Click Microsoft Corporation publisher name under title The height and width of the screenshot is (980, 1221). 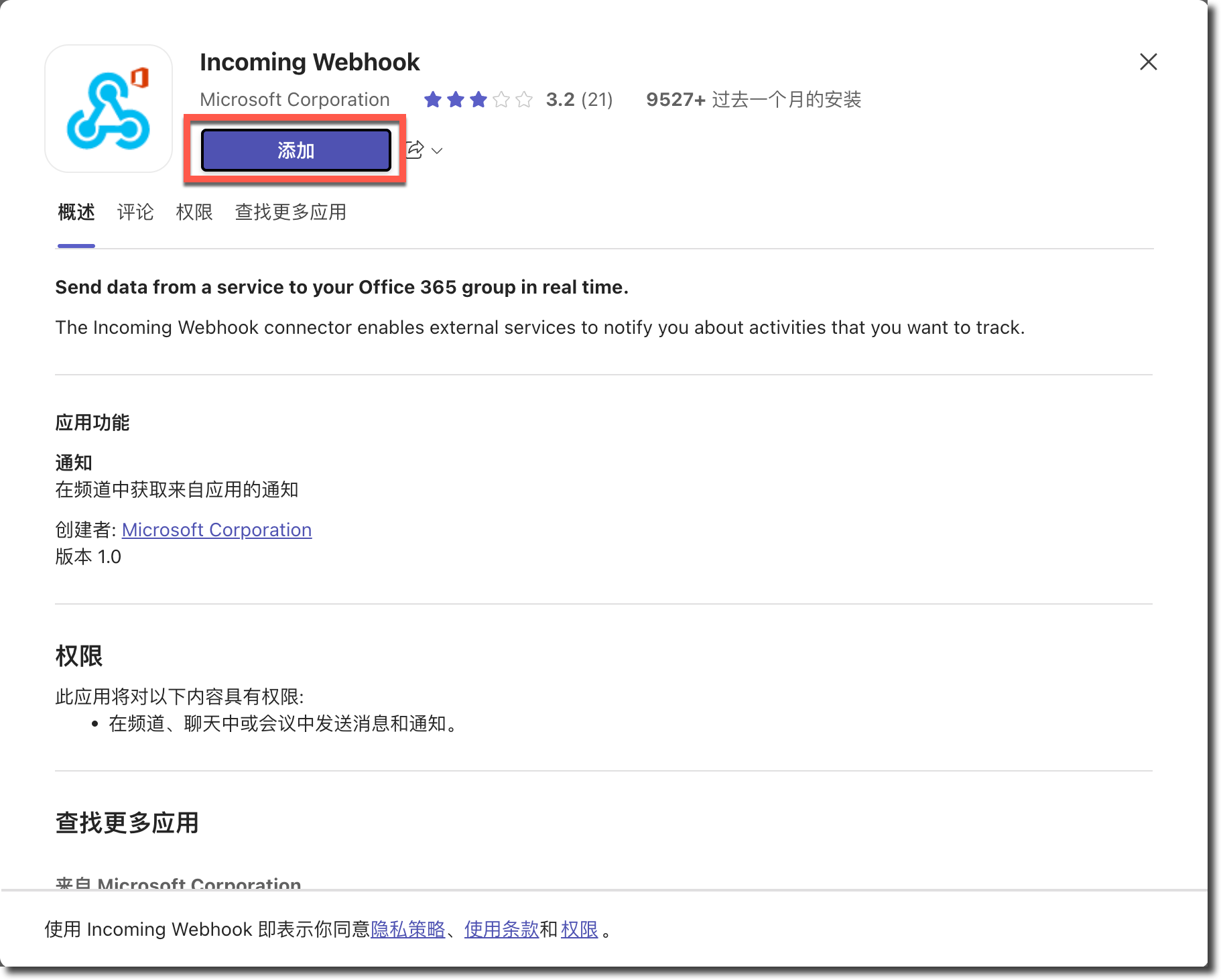(294, 100)
